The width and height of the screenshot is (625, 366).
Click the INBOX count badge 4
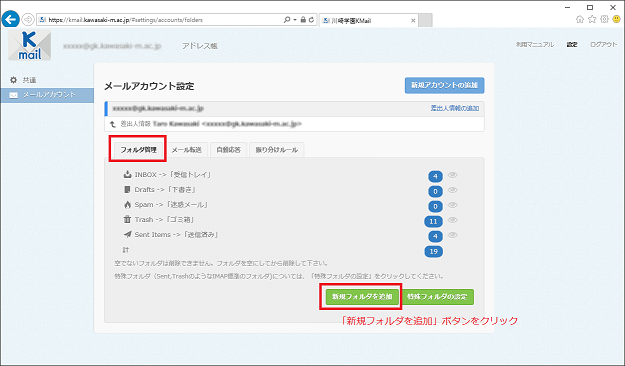pos(435,176)
